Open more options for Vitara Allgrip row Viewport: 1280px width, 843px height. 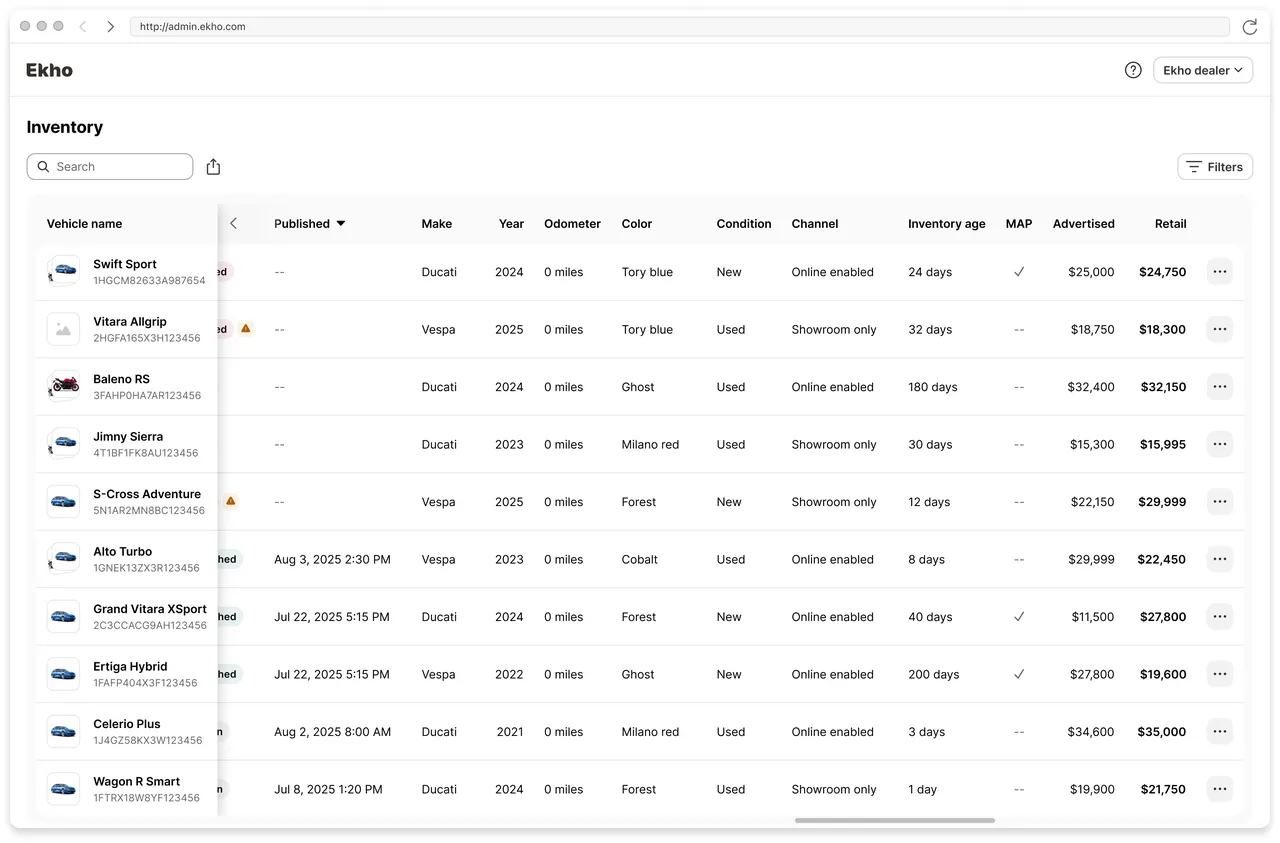click(x=1219, y=329)
